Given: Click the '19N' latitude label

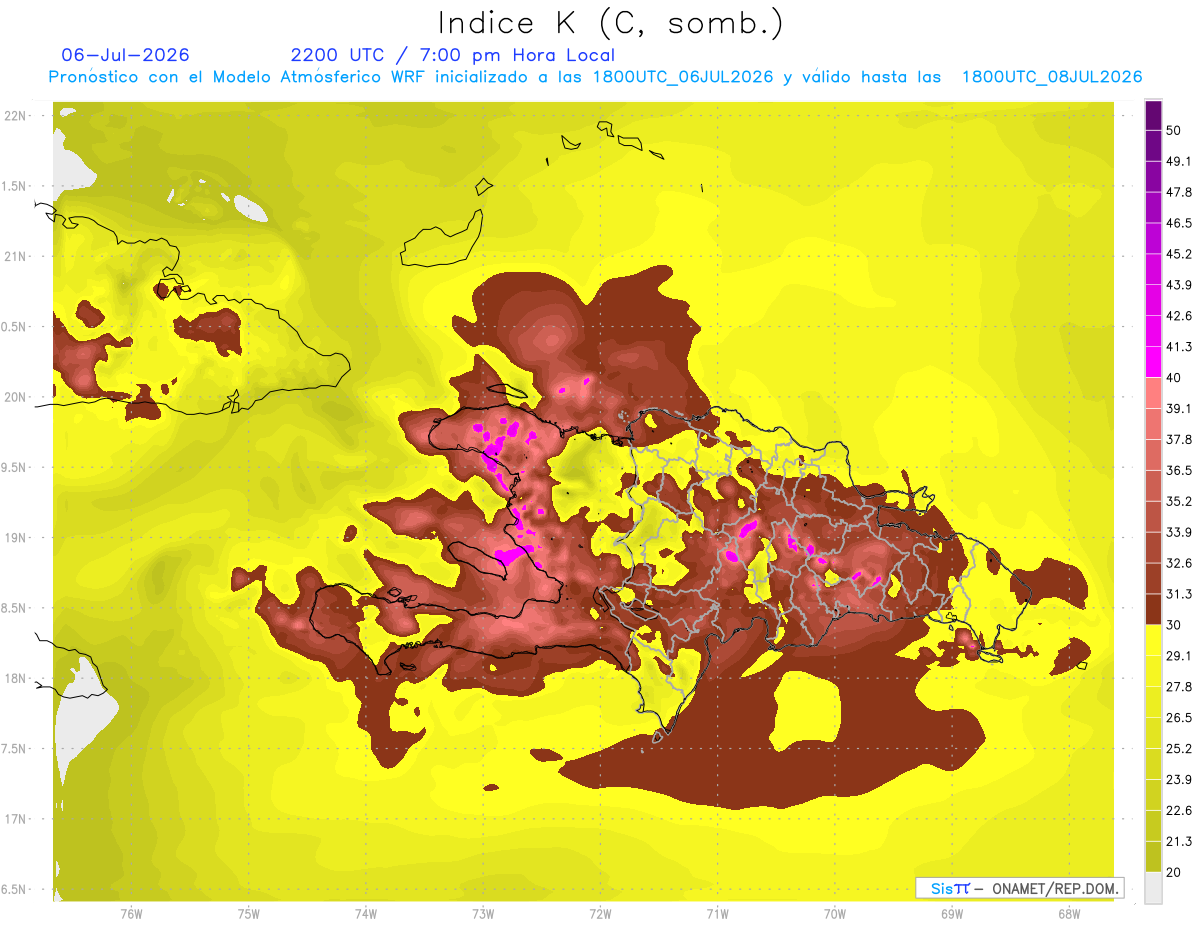Looking at the screenshot, I should (x=16, y=538).
